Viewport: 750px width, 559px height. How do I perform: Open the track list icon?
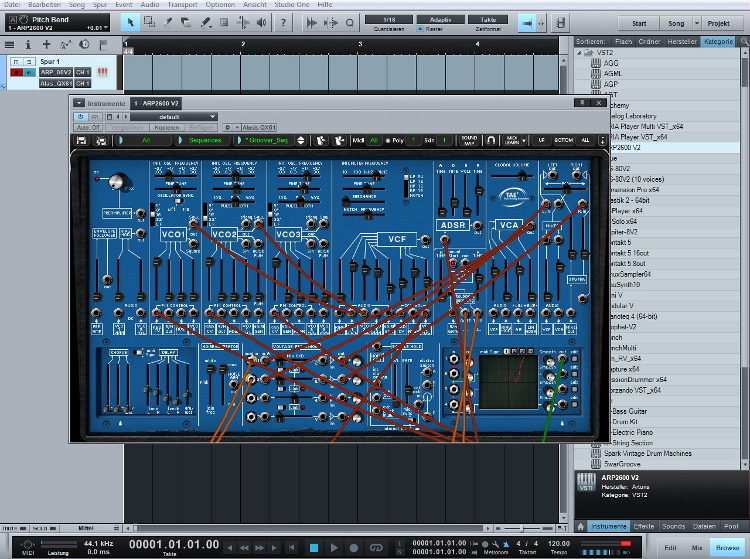(9, 45)
